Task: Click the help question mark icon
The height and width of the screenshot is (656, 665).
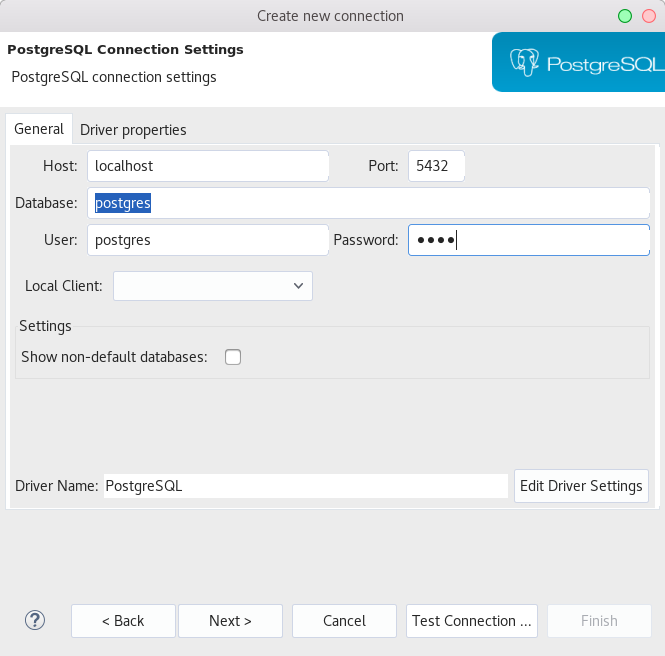Action: tap(35, 620)
